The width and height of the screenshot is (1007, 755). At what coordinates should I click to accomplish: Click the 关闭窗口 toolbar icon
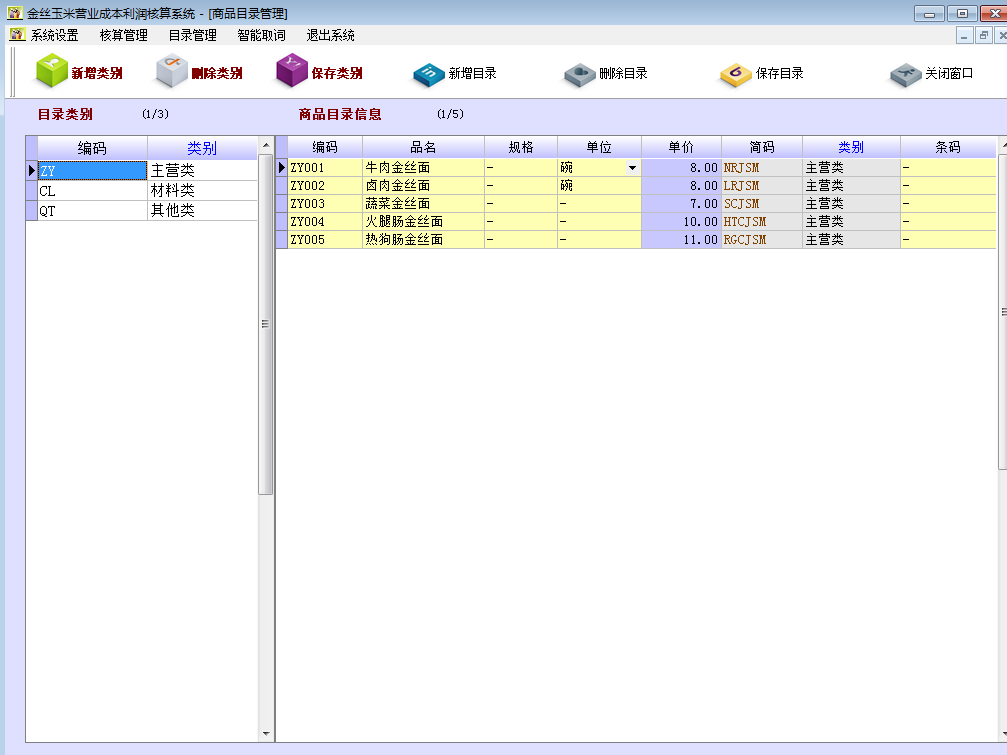point(905,74)
